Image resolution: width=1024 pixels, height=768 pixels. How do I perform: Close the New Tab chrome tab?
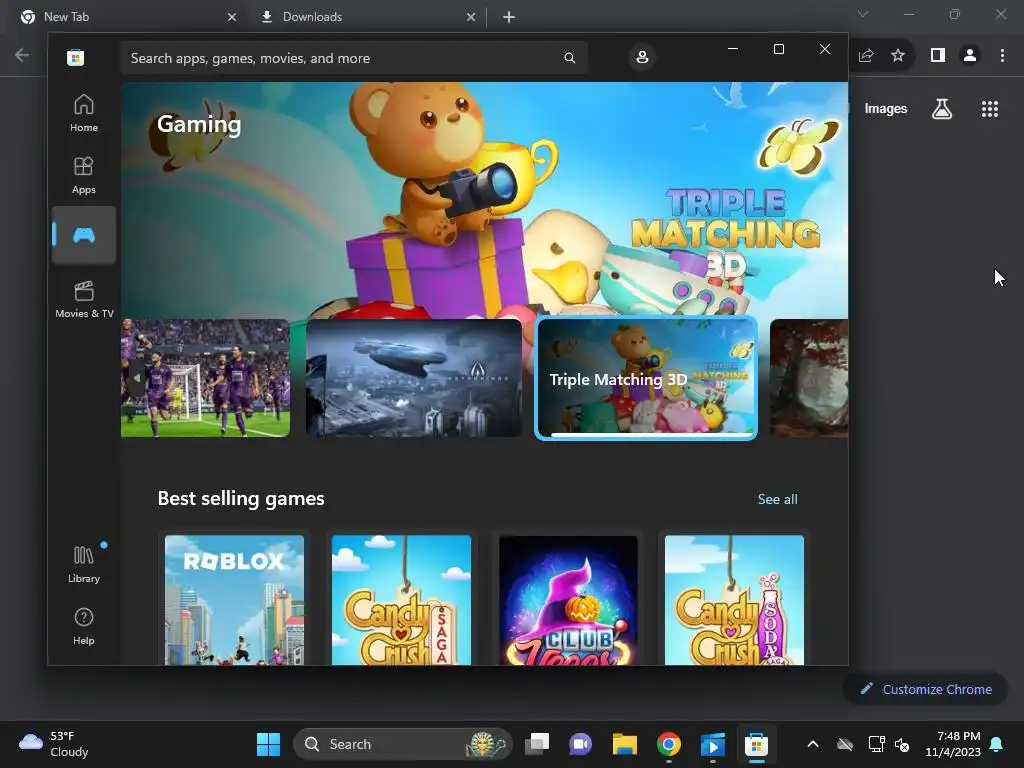coord(232,17)
